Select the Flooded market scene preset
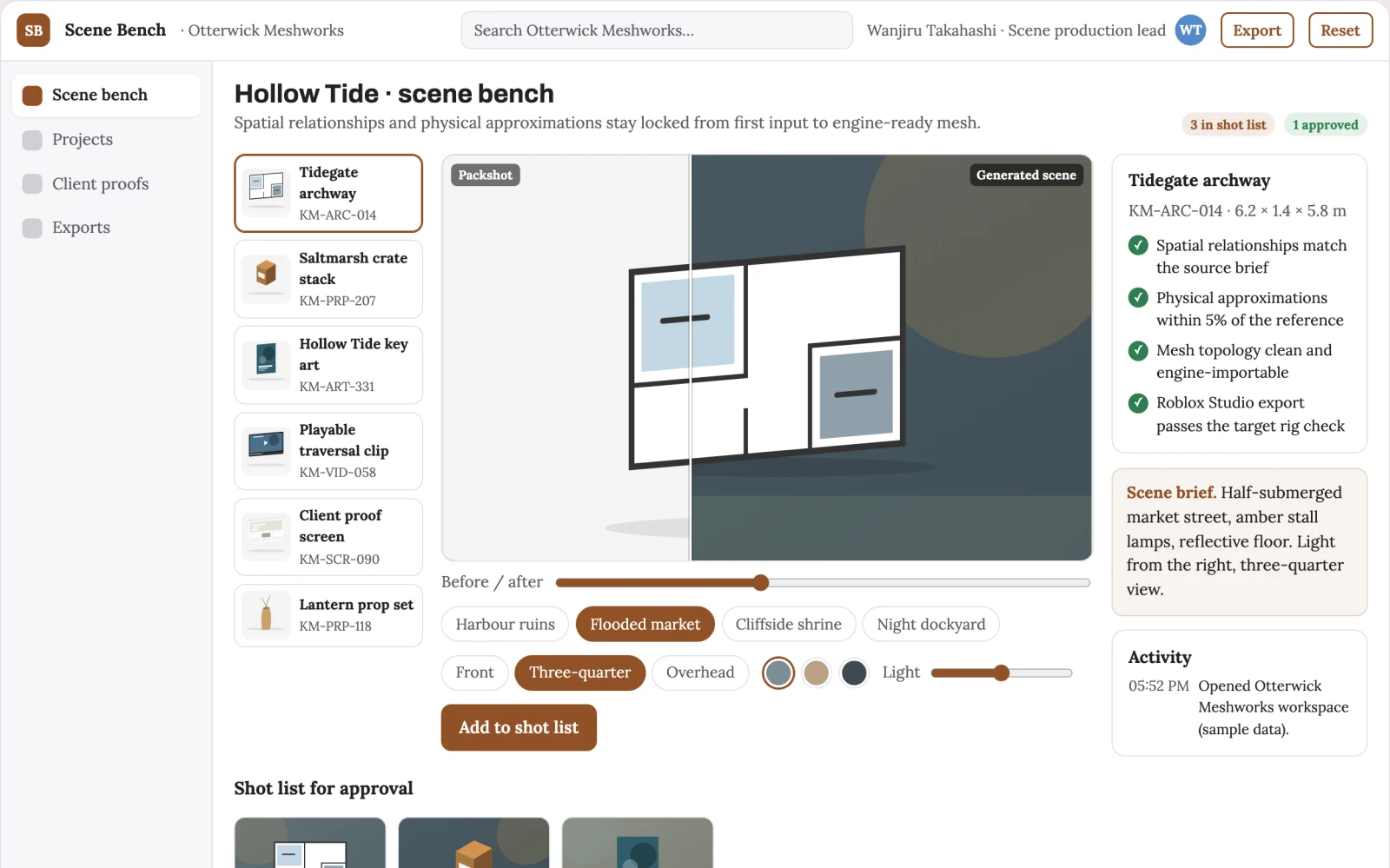1390x868 pixels. 645,625
